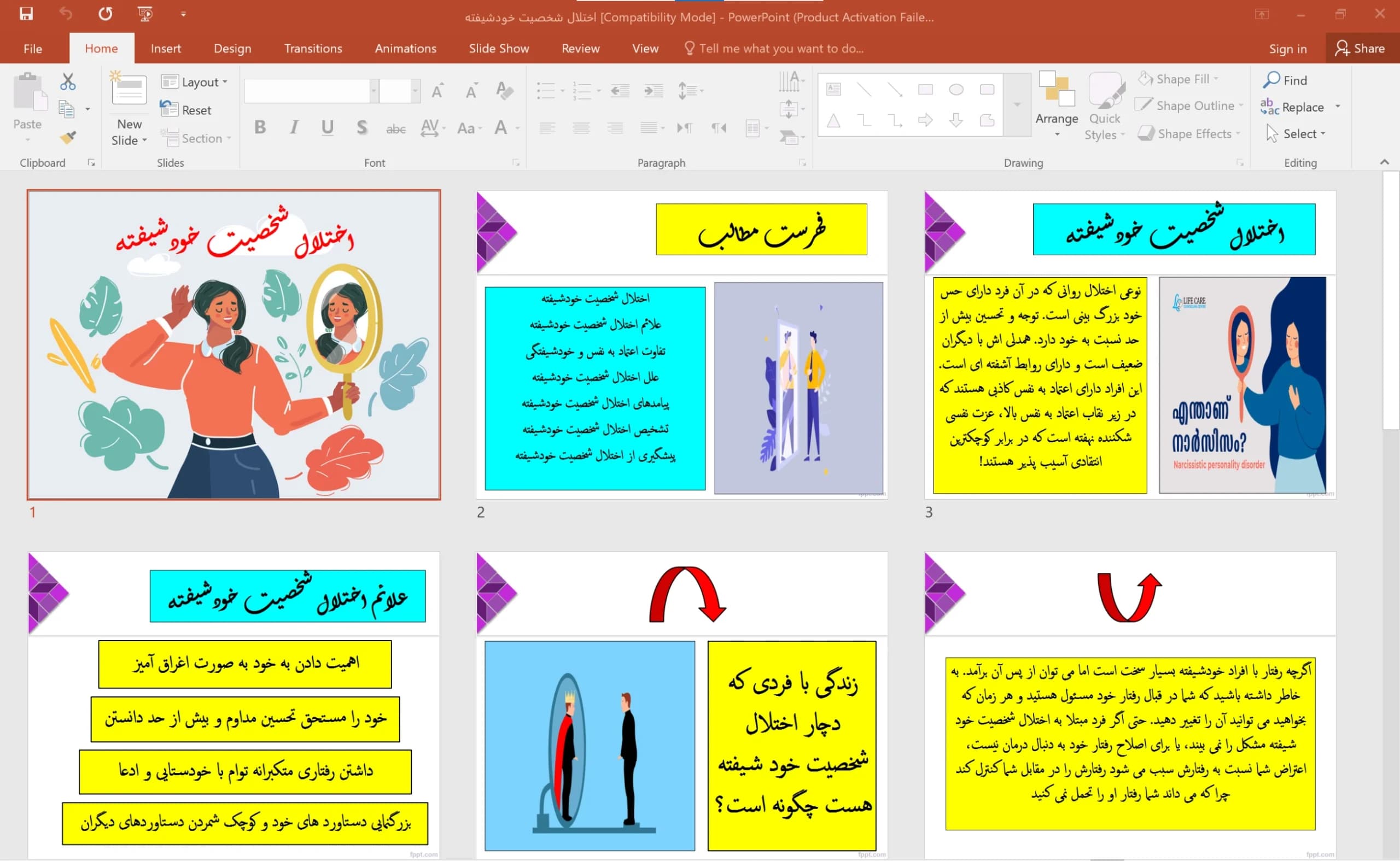Viewport: 1400px width, 861px height.
Task: Expand the Section dropdown
Action: pos(195,138)
